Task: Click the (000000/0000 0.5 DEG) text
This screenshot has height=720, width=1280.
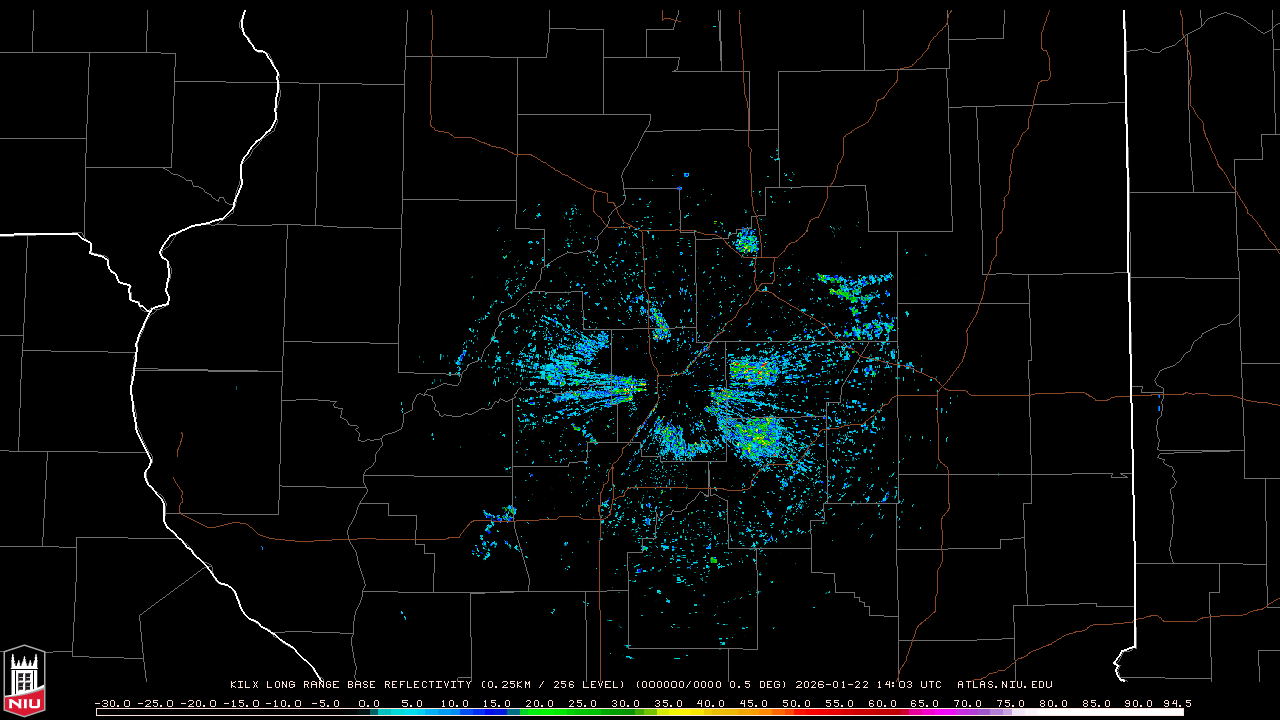Action: tap(711, 684)
